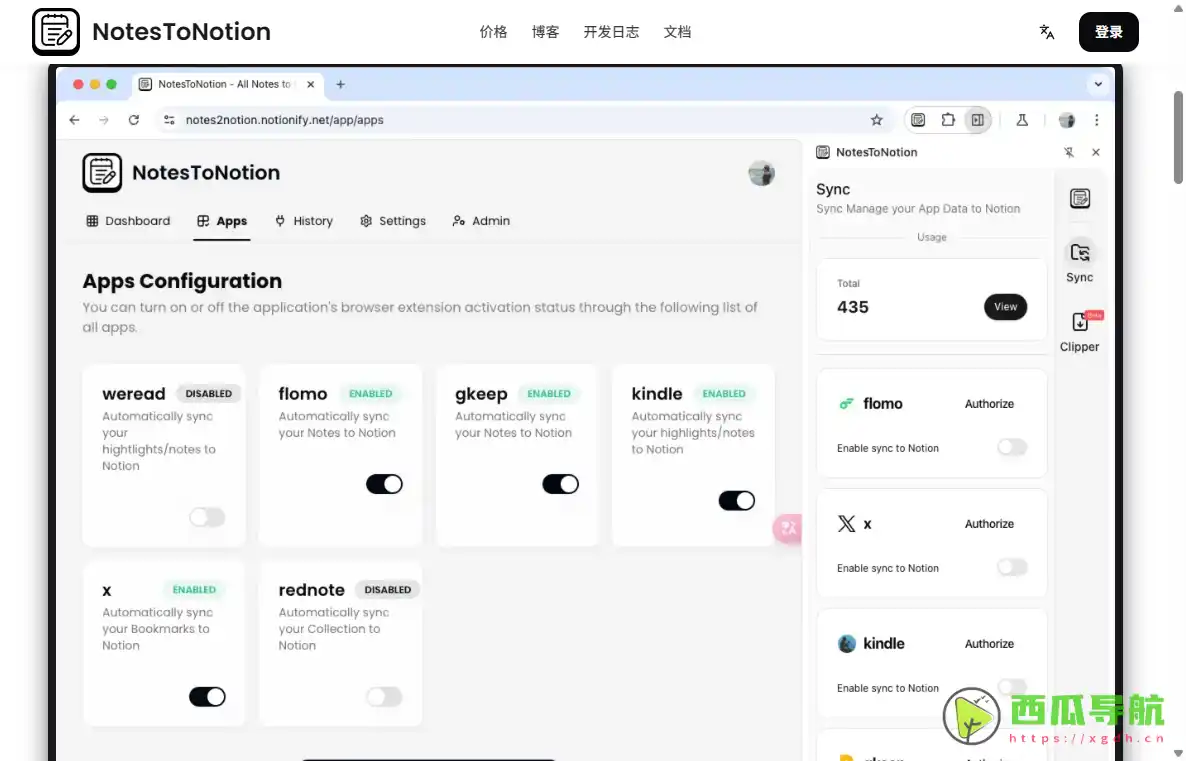This screenshot has width=1186, height=761.
Task: Click the Chrome labs flask icon
Action: click(1022, 120)
